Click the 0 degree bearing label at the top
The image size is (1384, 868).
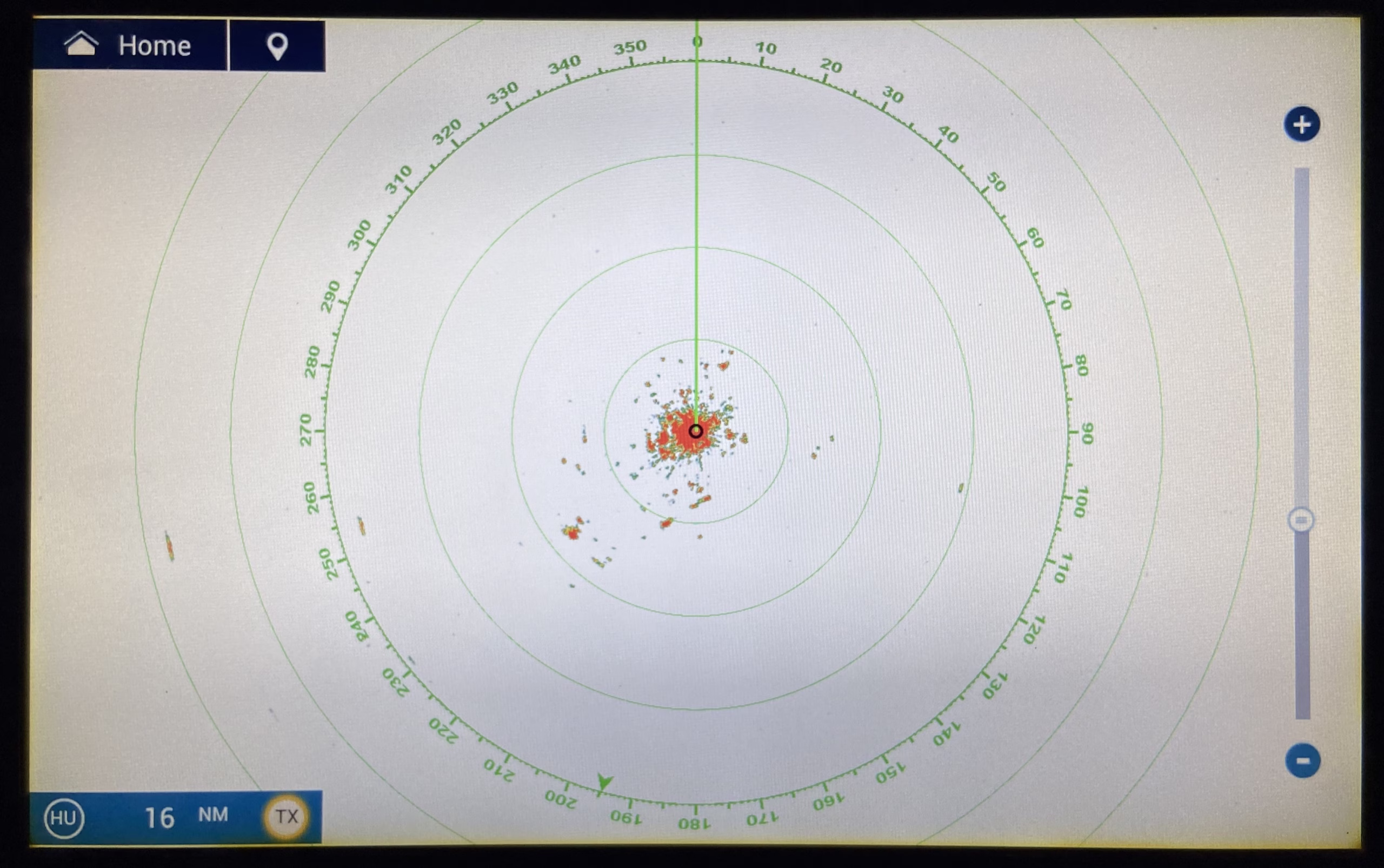coord(697,41)
